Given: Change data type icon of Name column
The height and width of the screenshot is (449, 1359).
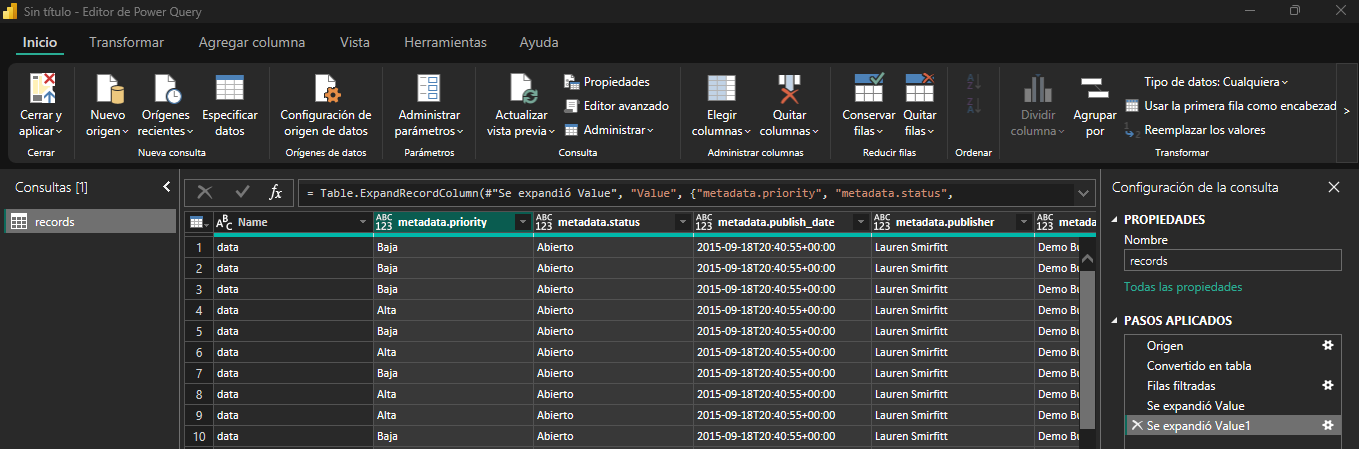Looking at the screenshot, I should coord(224,222).
